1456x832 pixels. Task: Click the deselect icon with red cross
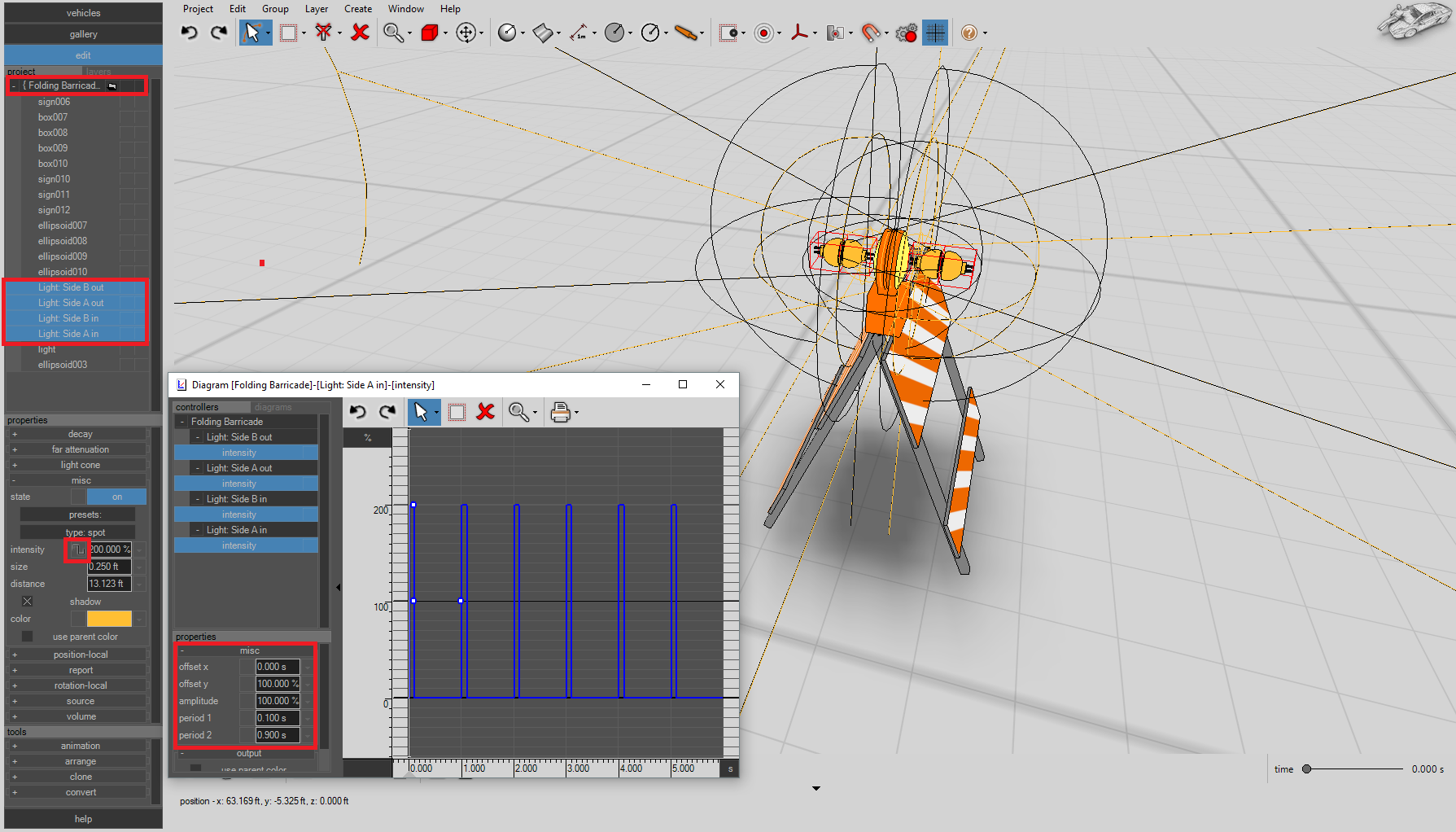coord(324,33)
